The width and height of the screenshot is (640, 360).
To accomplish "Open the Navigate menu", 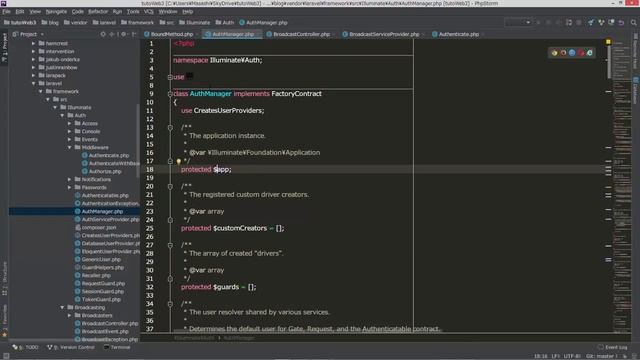I will (56, 11).
